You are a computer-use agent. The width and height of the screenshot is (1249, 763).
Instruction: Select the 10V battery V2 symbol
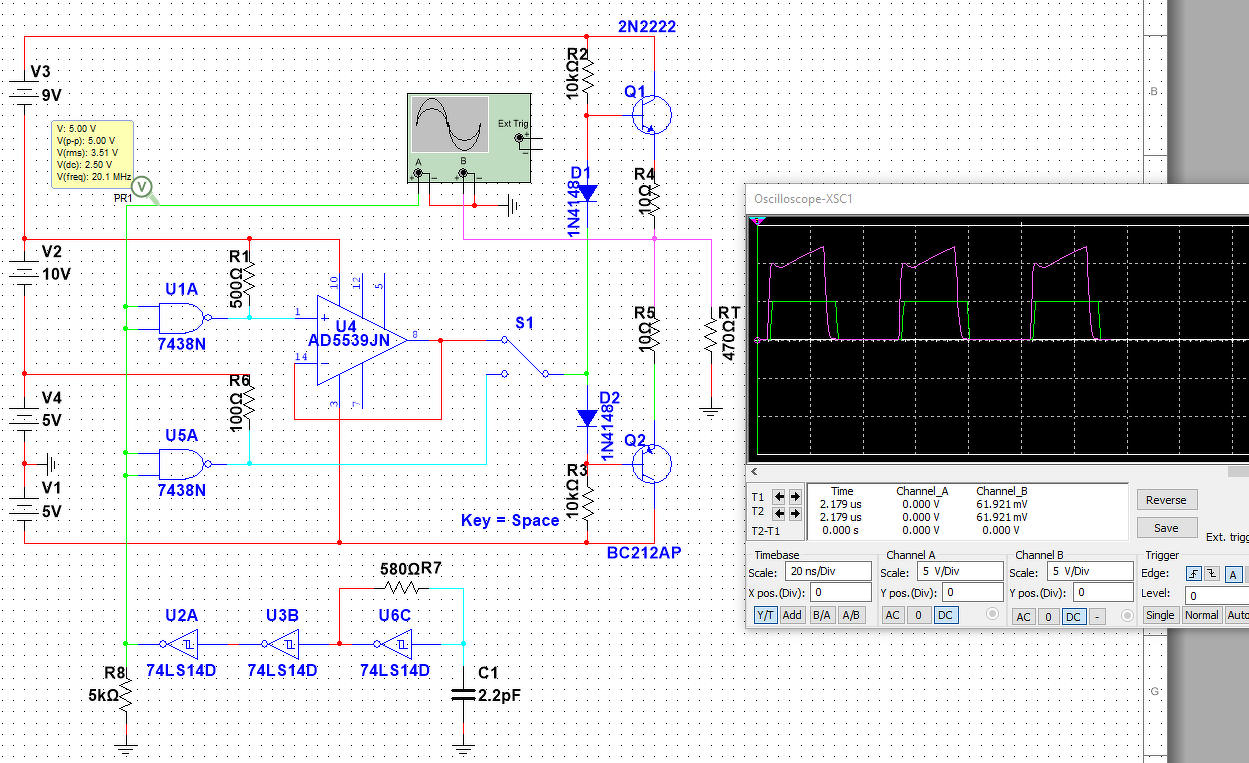(x=23, y=270)
